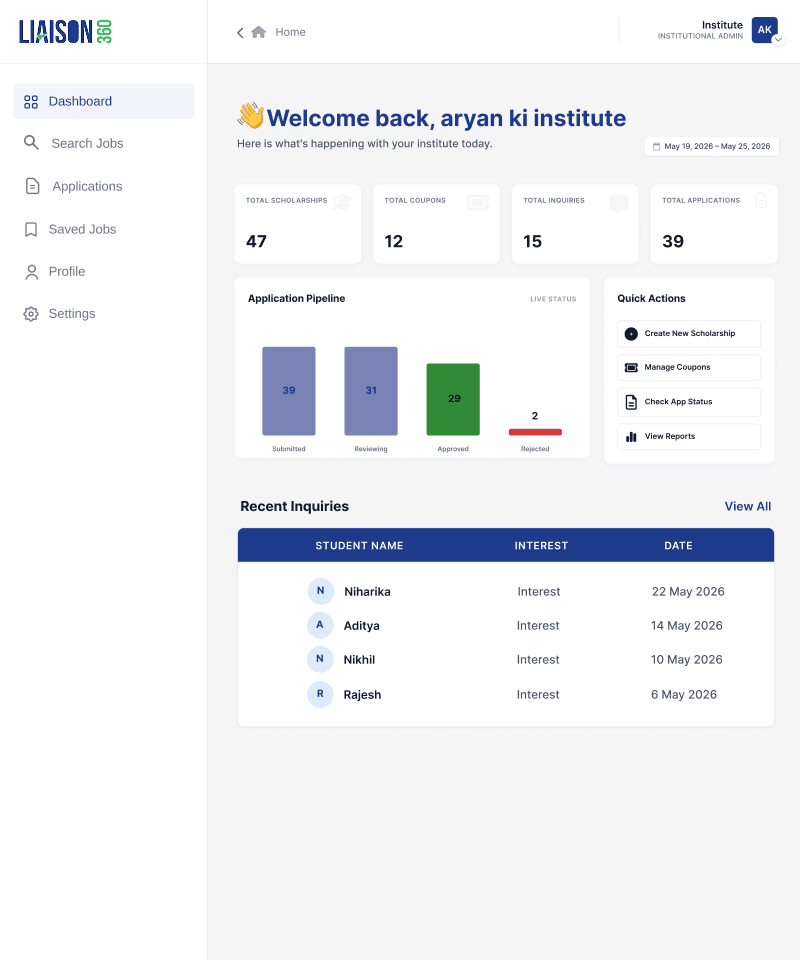
Task: Click Check App Status button
Action: [689, 402]
